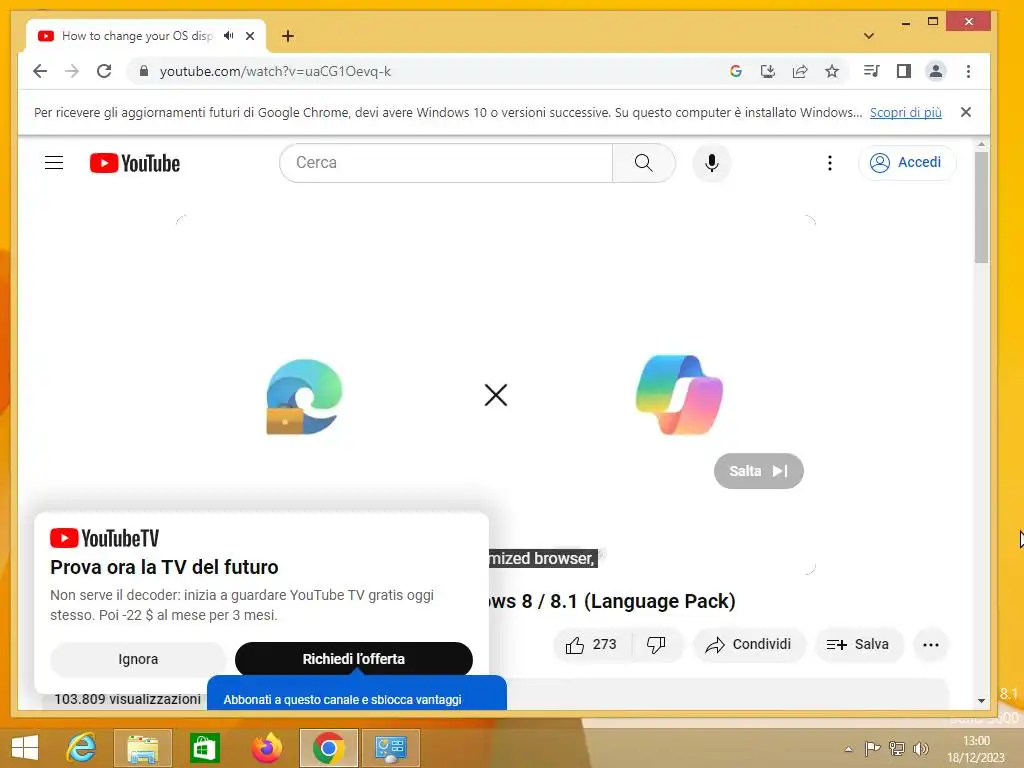The height and width of the screenshot is (768, 1024).
Task: Open Chrome's three-dot menu
Action: (x=968, y=71)
